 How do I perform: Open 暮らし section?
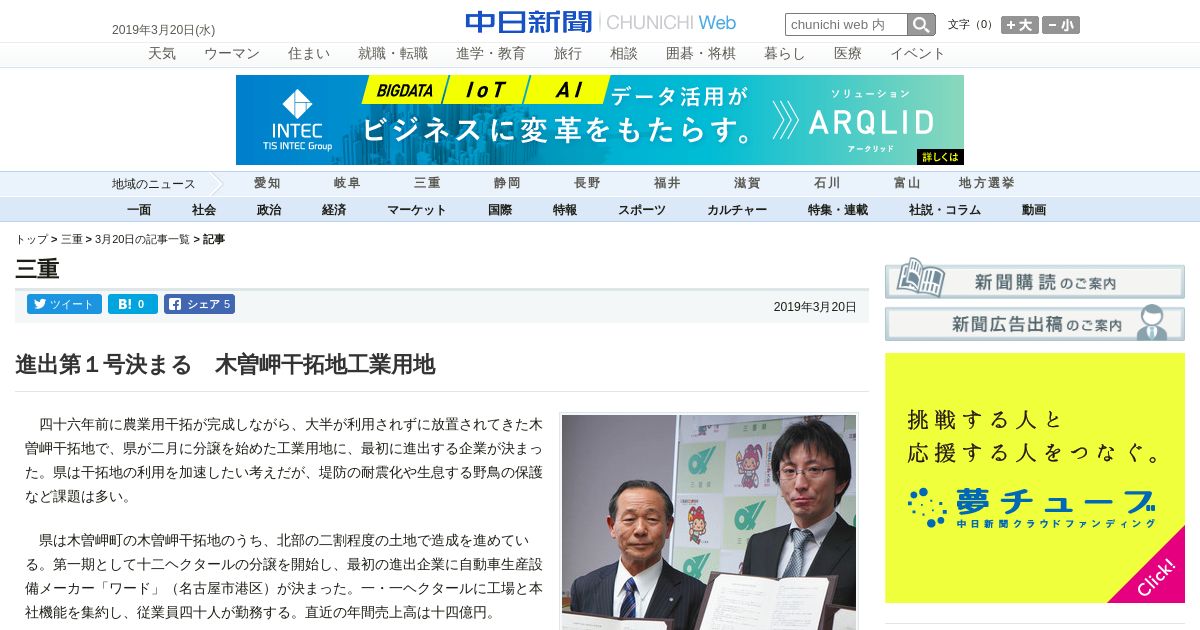[x=785, y=54]
